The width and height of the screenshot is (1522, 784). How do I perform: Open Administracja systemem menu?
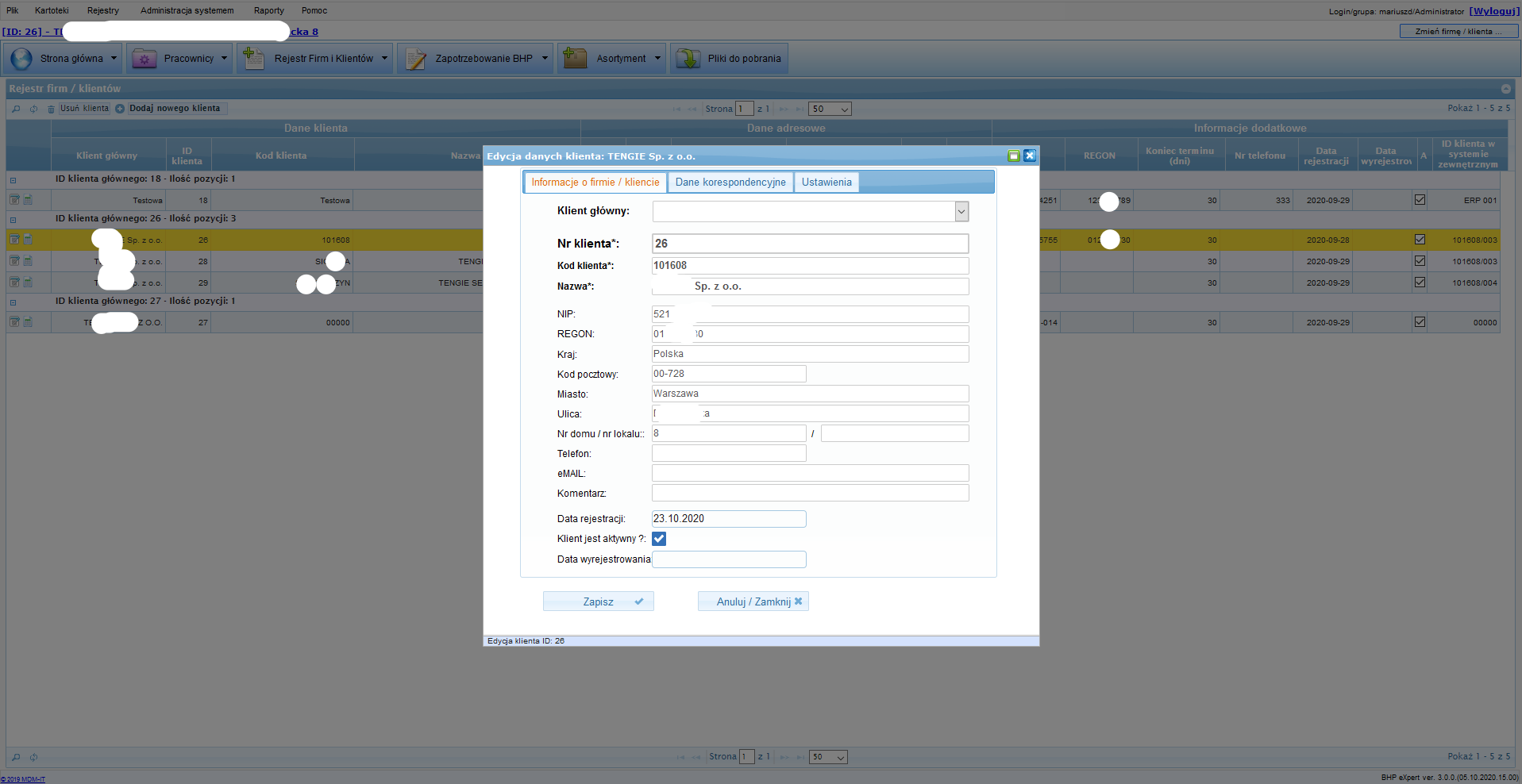tap(187, 10)
